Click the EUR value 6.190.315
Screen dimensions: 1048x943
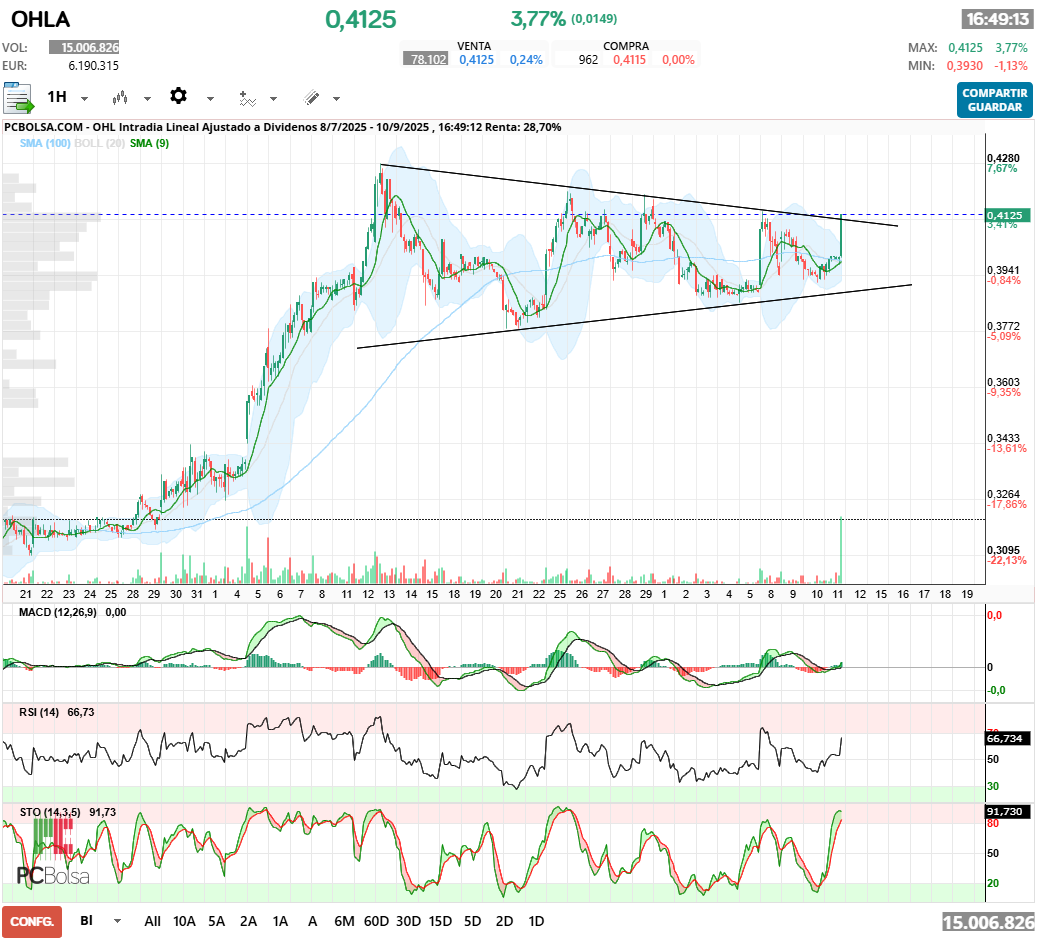[94, 65]
